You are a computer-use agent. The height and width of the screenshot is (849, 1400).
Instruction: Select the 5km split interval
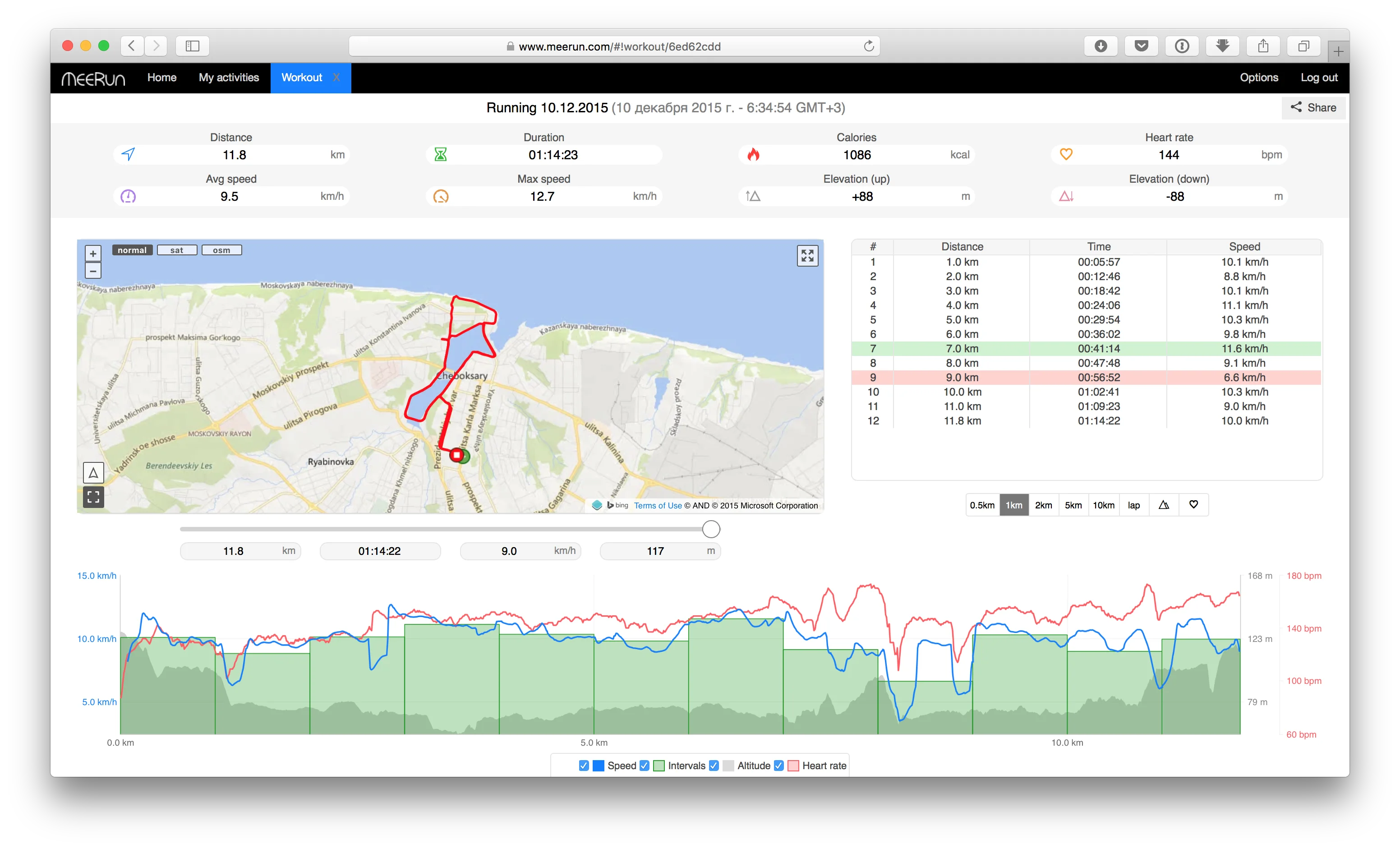(1073, 505)
